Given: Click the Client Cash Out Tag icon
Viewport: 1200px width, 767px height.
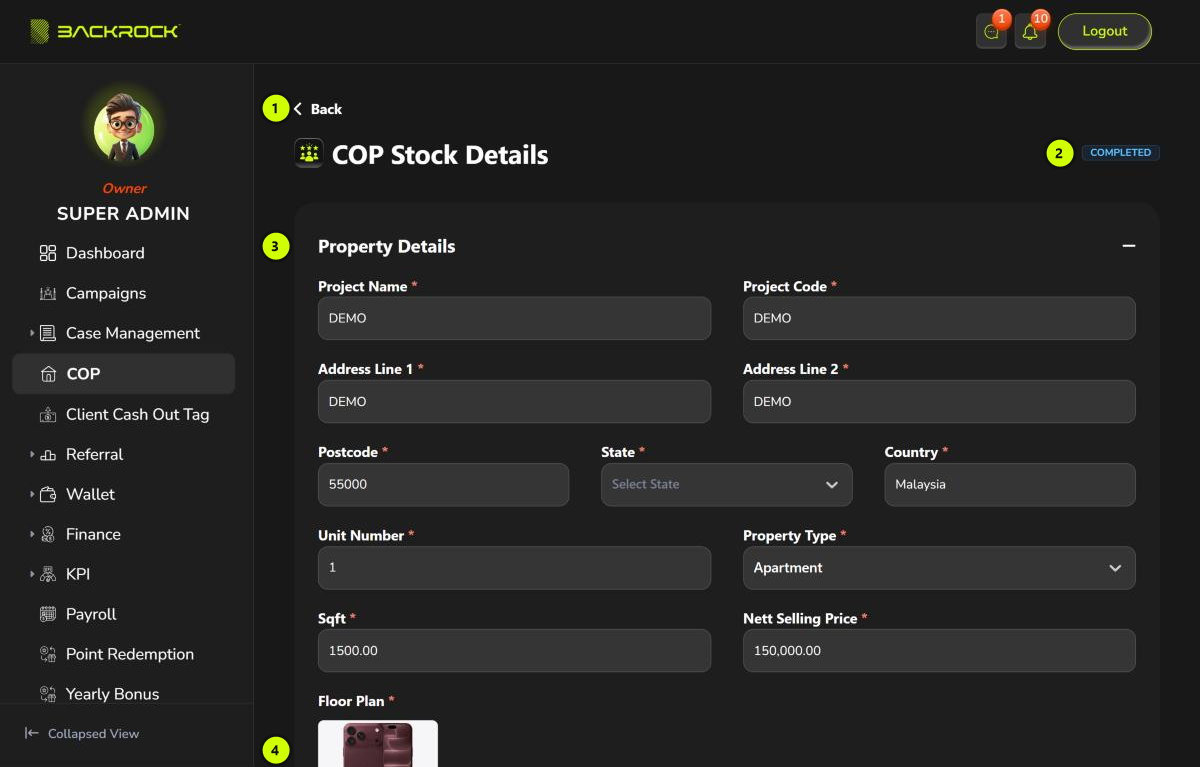Looking at the screenshot, I should click(x=47, y=414).
